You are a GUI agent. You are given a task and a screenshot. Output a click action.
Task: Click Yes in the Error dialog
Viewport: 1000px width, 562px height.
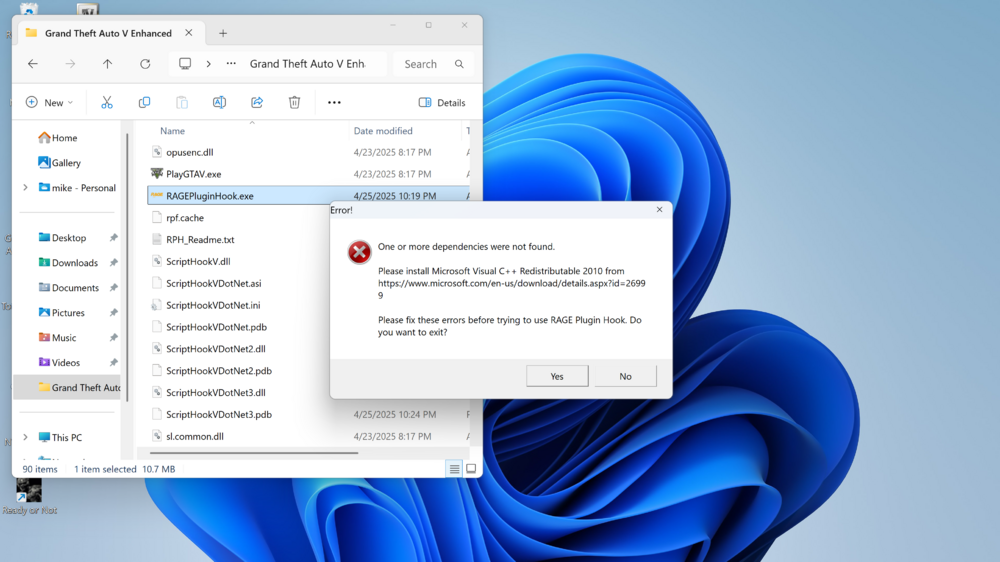(x=557, y=376)
